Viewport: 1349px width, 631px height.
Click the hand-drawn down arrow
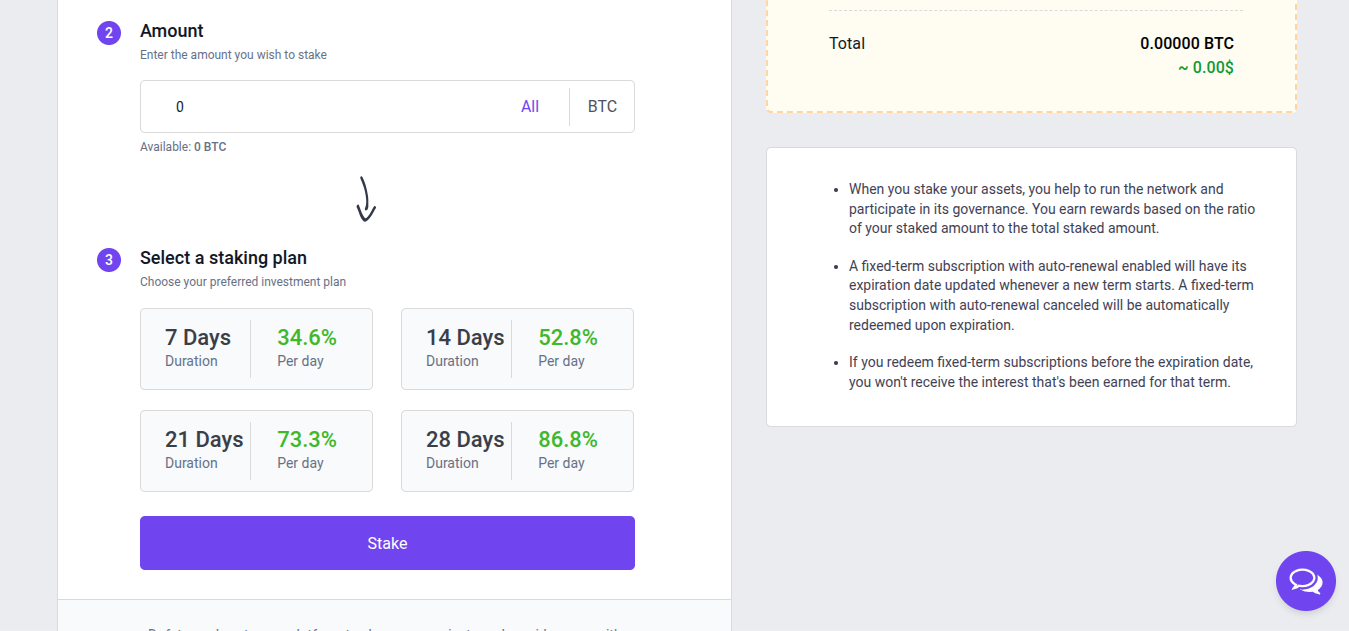point(366,199)
